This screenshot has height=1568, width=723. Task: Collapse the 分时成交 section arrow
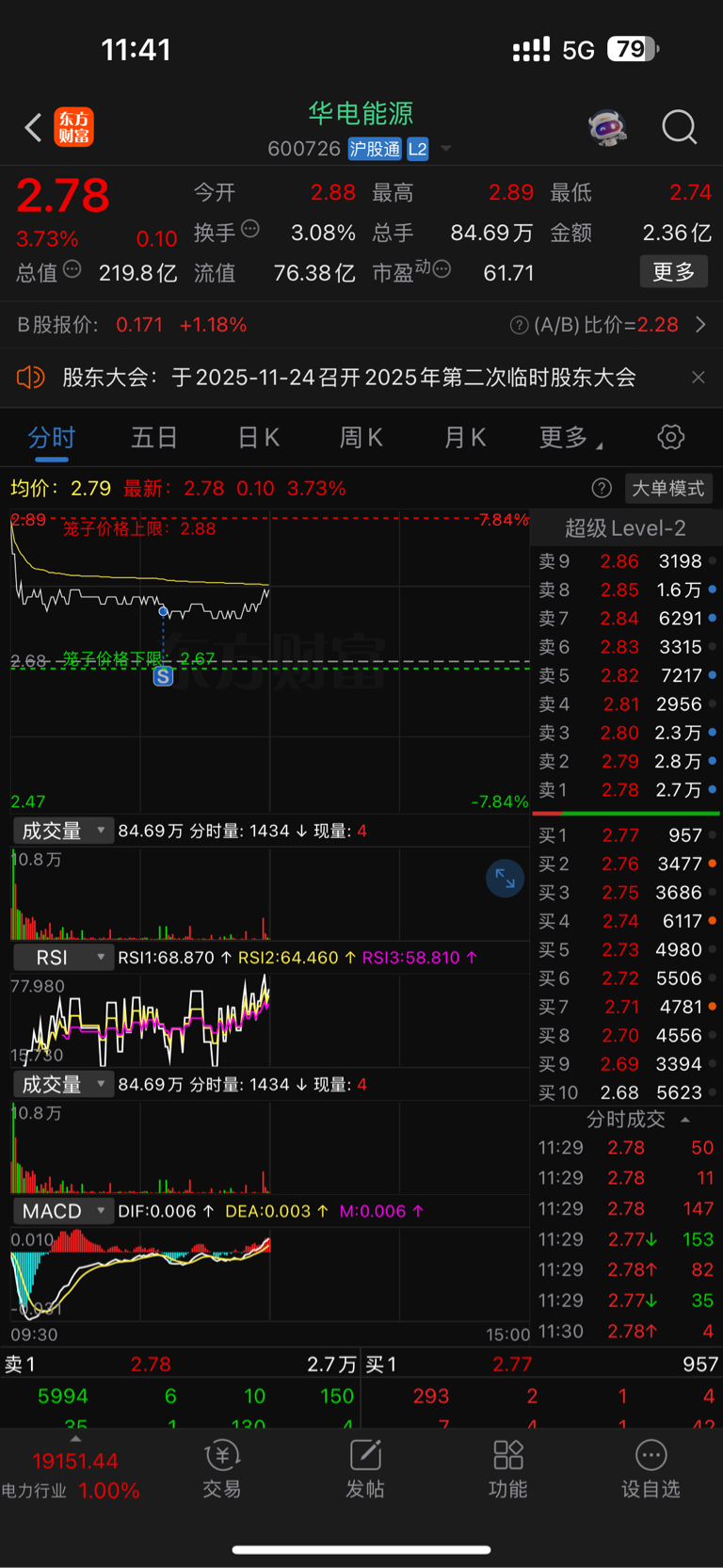point(685,1120)
